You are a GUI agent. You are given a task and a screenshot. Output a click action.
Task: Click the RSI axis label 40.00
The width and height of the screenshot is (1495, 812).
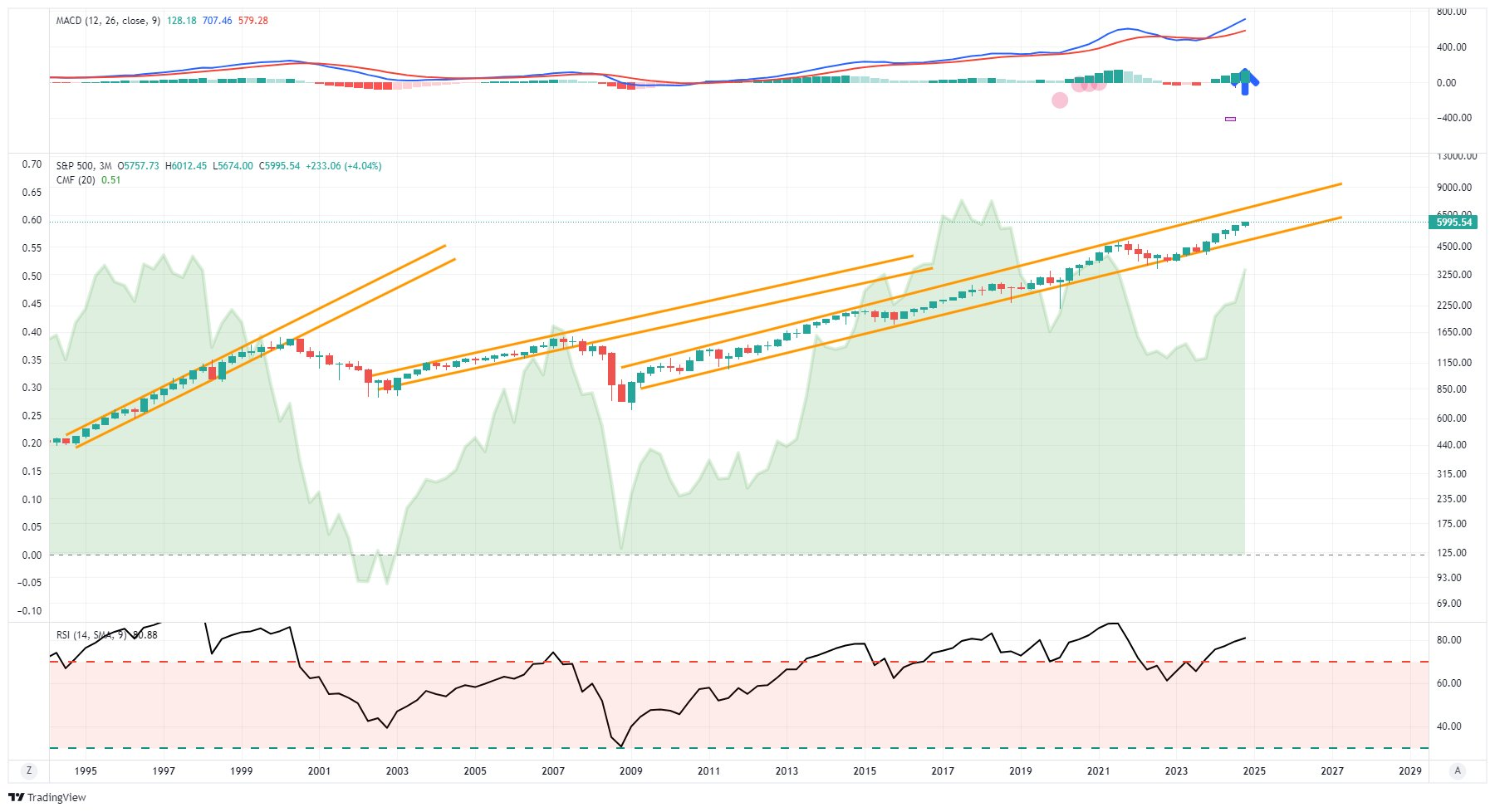click(1449, 726)
